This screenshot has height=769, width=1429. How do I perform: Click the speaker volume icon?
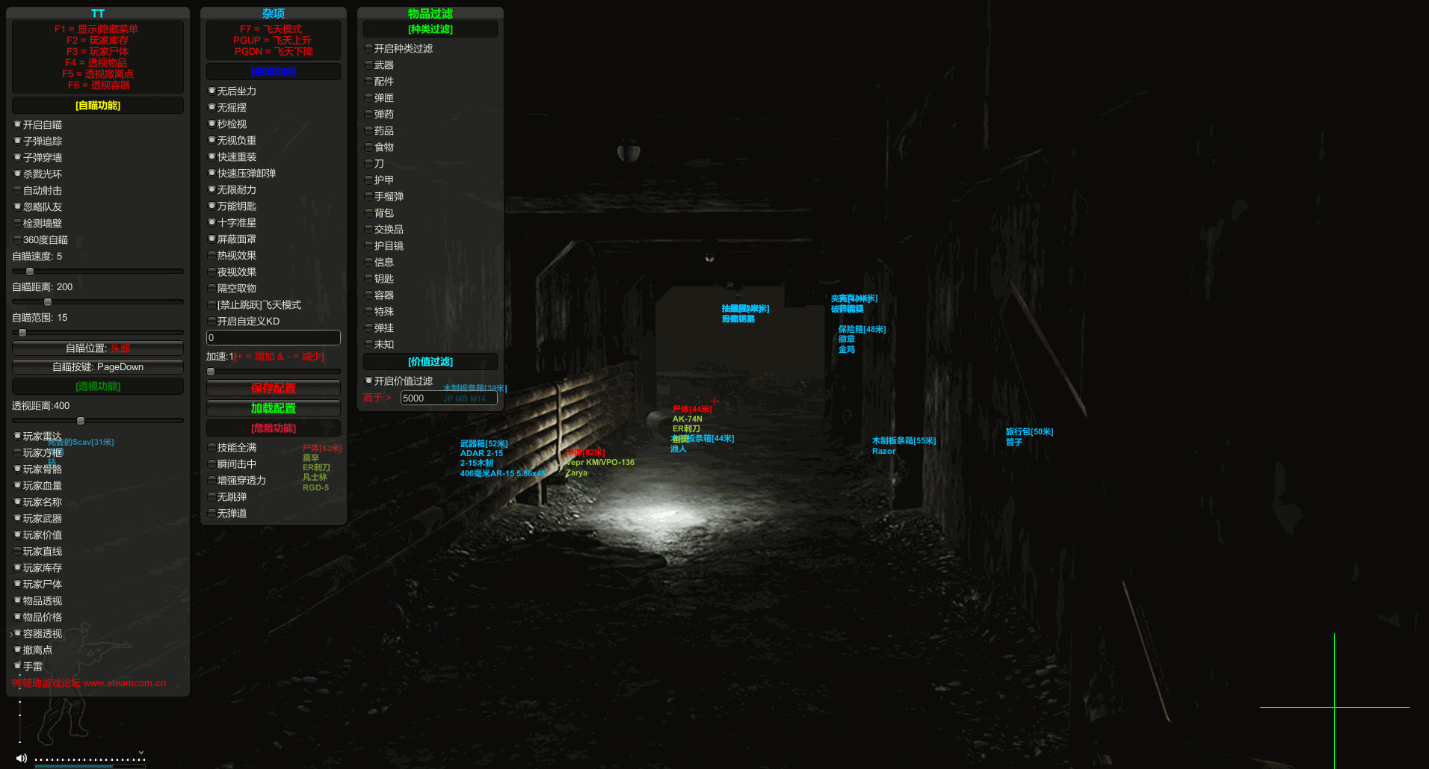[x=21, y=758]
